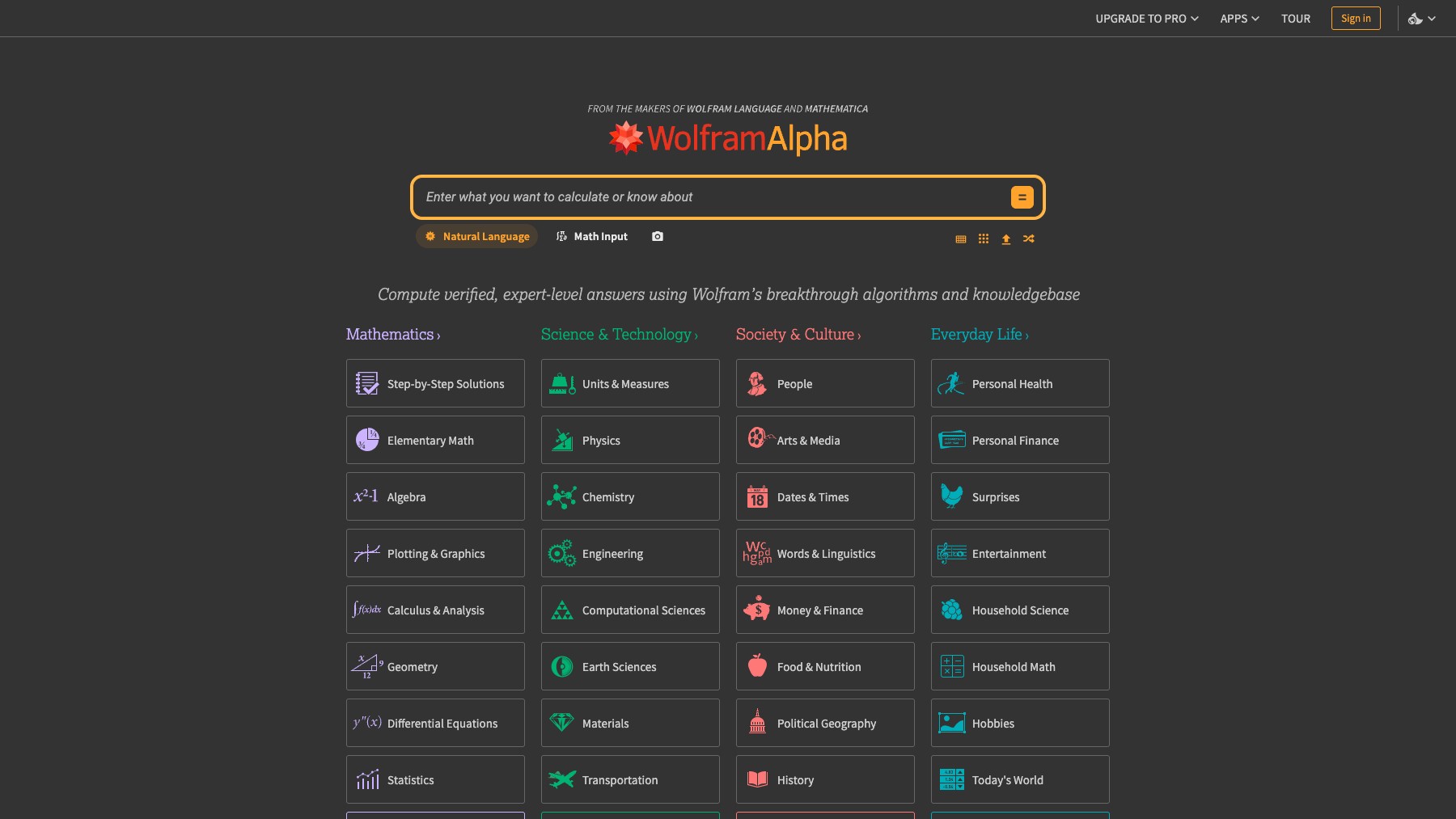Open the Mathematics category heading
This screenshot has width=1456, height=819.
click(x=393, y=335)
